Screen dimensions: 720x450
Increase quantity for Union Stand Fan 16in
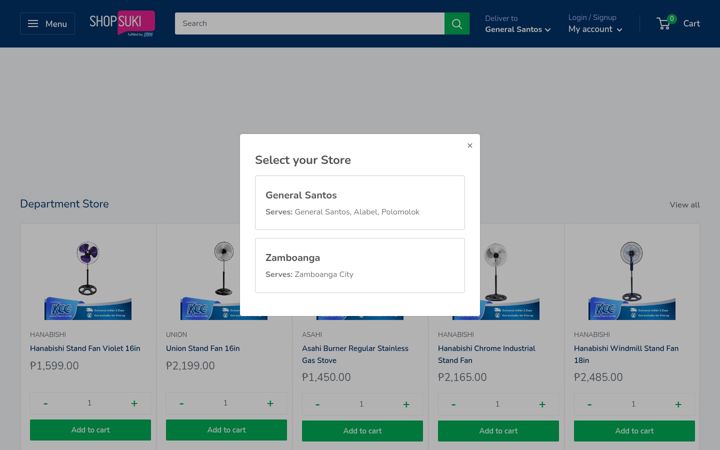point(270,403)
